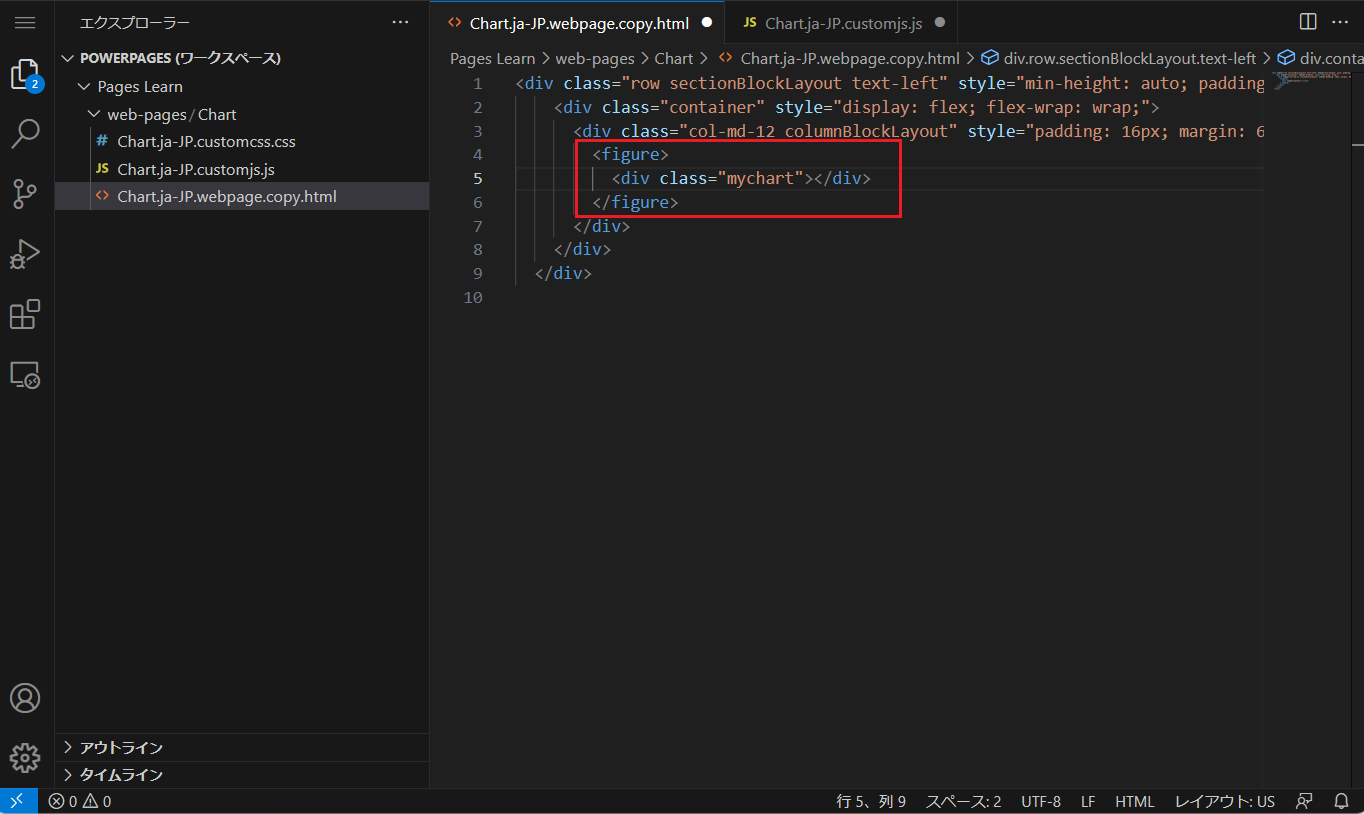Image resolution: width=1364 pixels, height=814 pixels.
Task: Change UTF-8 encoding in status bar
Action: [x=1041, y=801]
